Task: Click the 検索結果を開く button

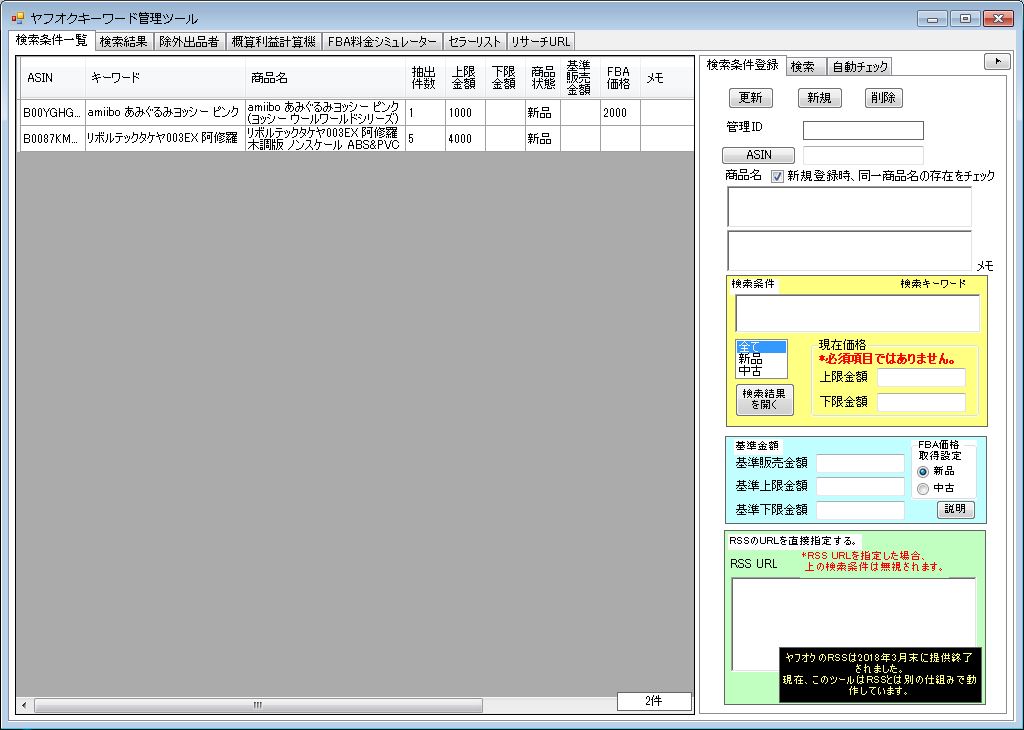Action: point(765,400)
